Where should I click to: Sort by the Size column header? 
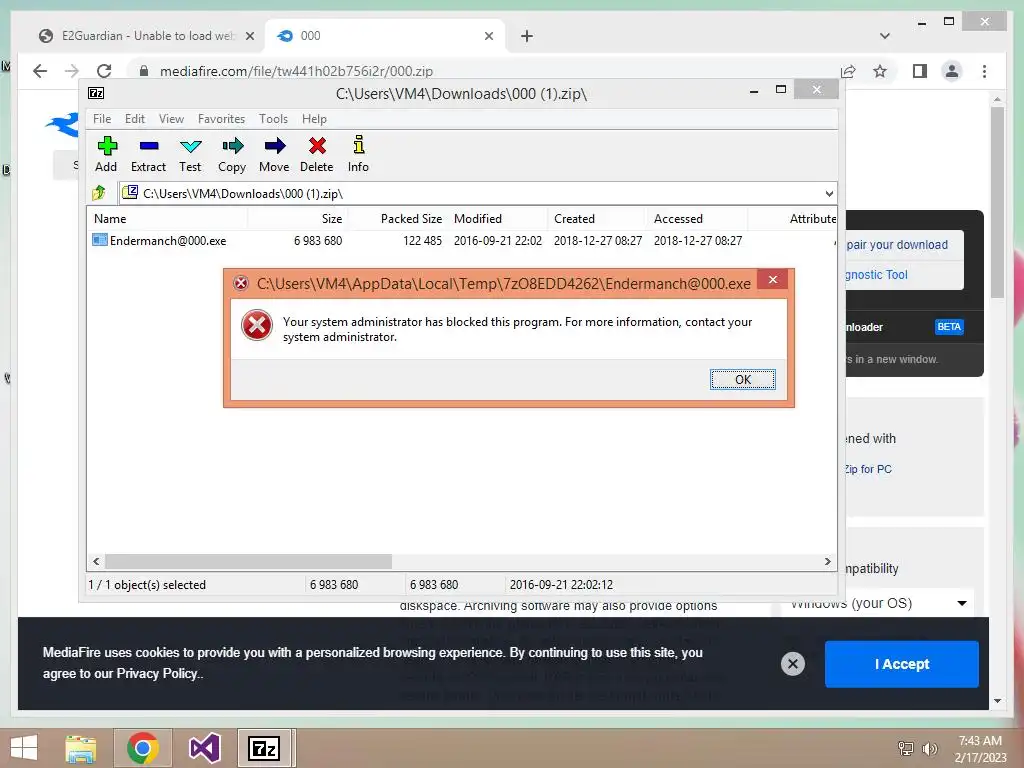297,219
